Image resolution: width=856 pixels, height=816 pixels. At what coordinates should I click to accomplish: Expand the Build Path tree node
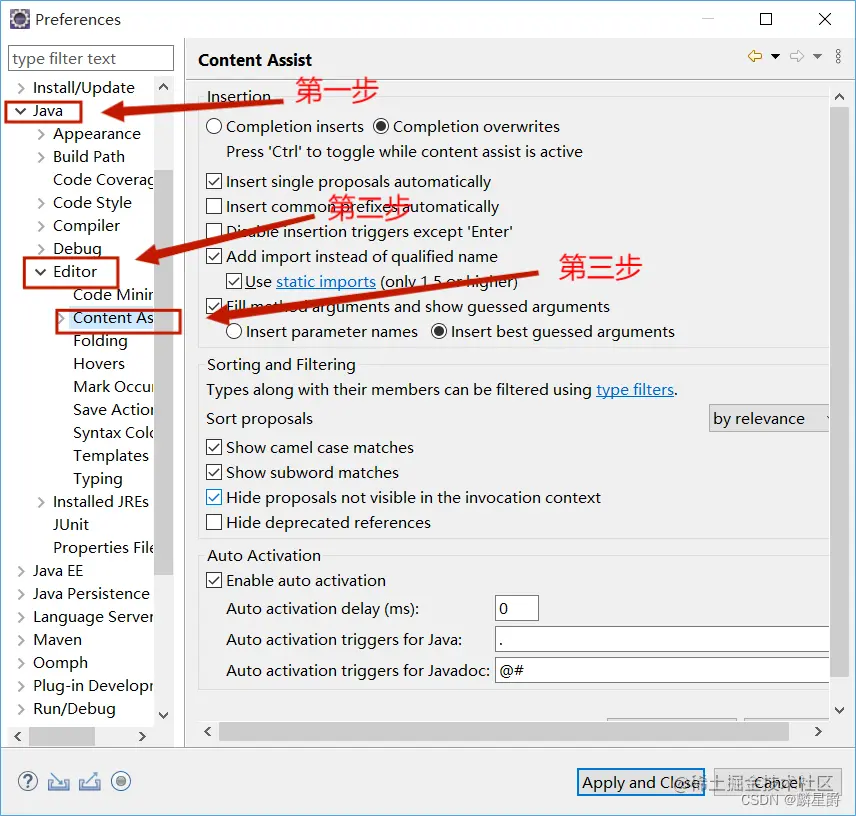pyautogui.click(x=41, y=157)
